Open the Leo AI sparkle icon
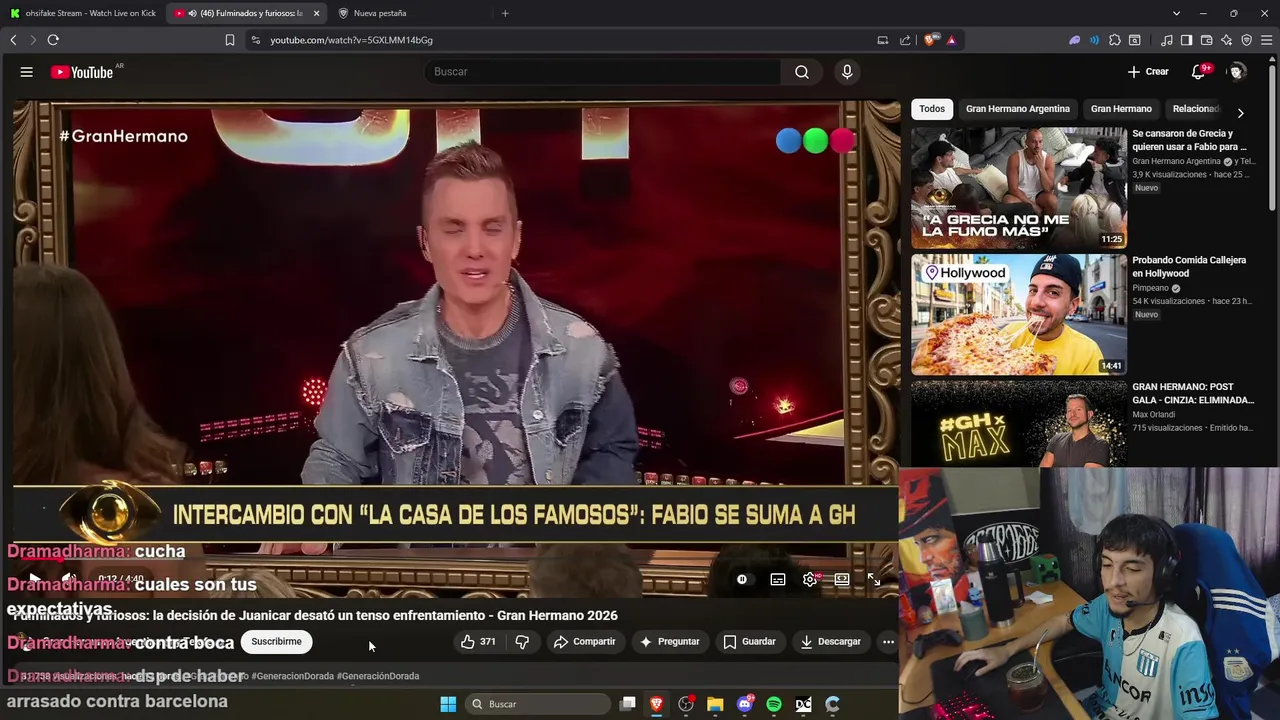Image resolution: width=1280 pixels, height=720 pixels. click(x=1226, y=40)
